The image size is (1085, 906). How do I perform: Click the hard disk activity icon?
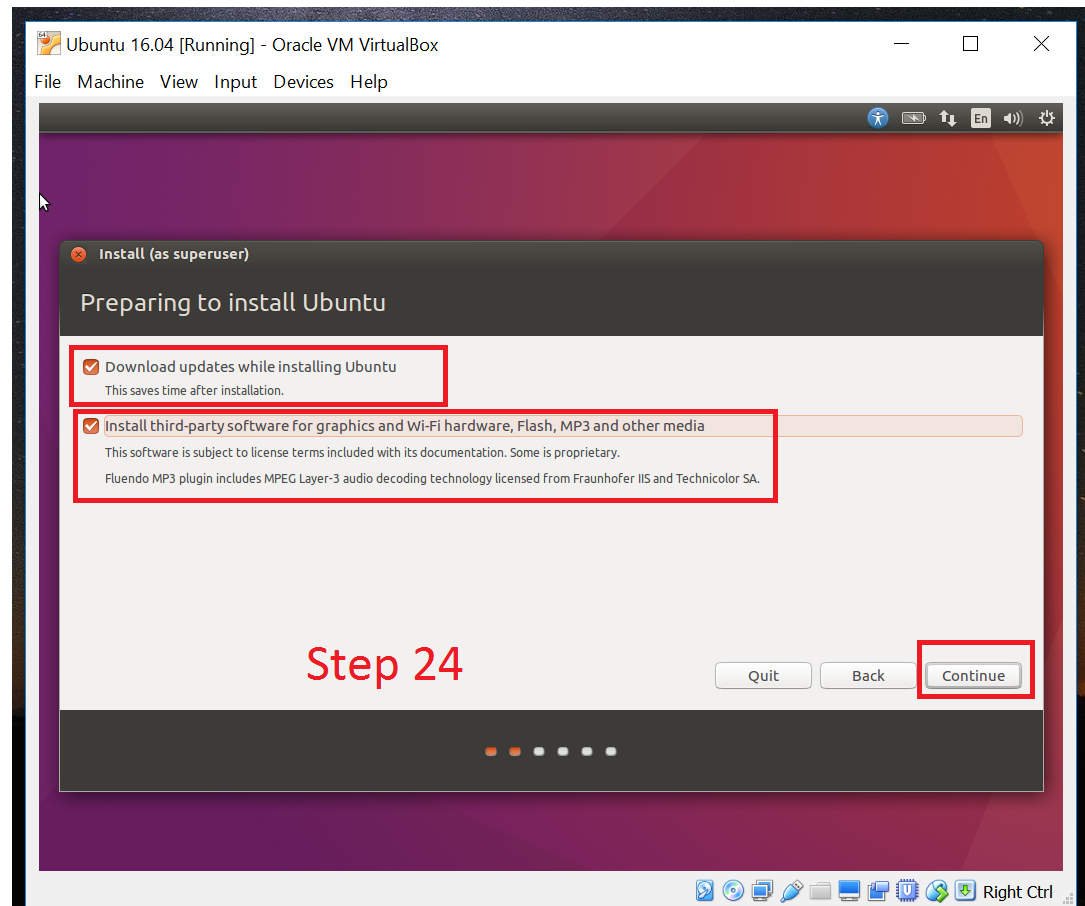(x=704, y=890)
